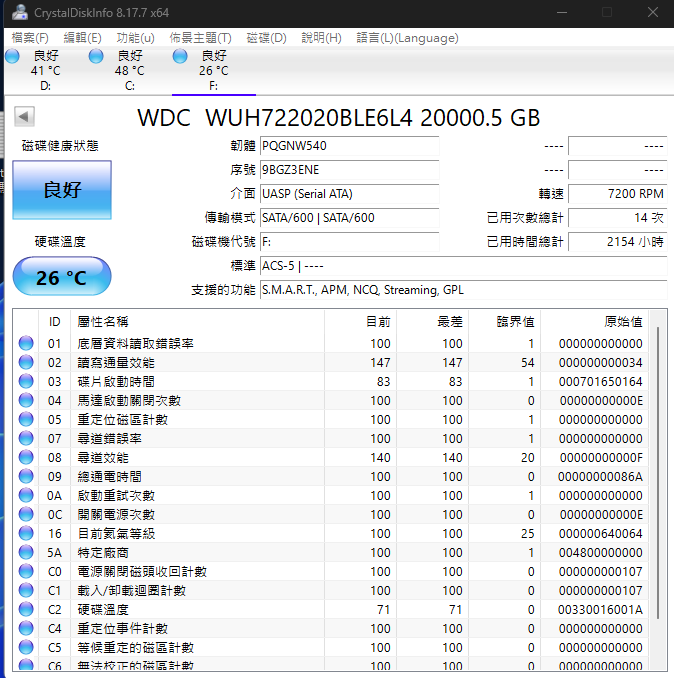
Task: Switch to the F: 26 °C disk tab
Action: [214, 70]
